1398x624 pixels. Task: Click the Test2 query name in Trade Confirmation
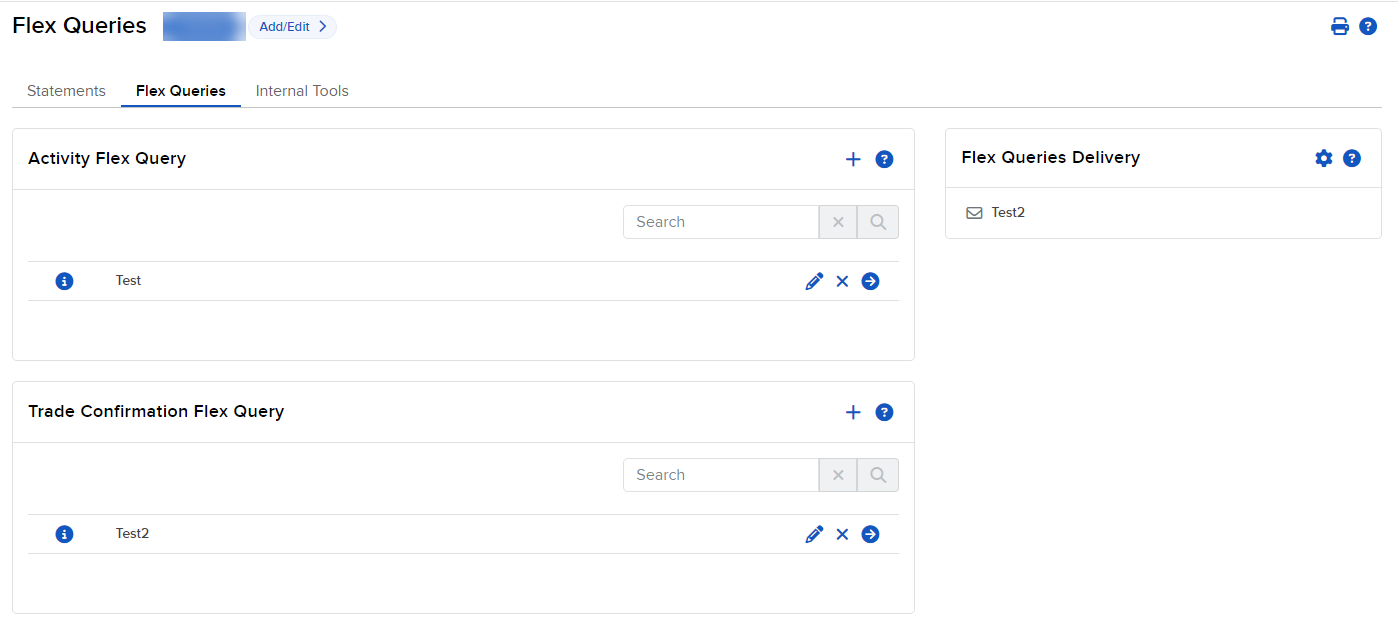[x=132, y=534]
